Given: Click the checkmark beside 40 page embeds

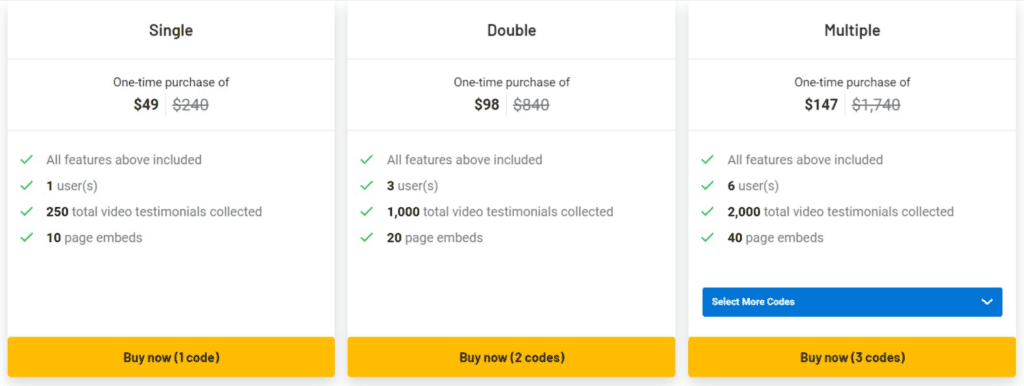Looking at the screenshot, I should pyautogui.click(x=708, y=238).
